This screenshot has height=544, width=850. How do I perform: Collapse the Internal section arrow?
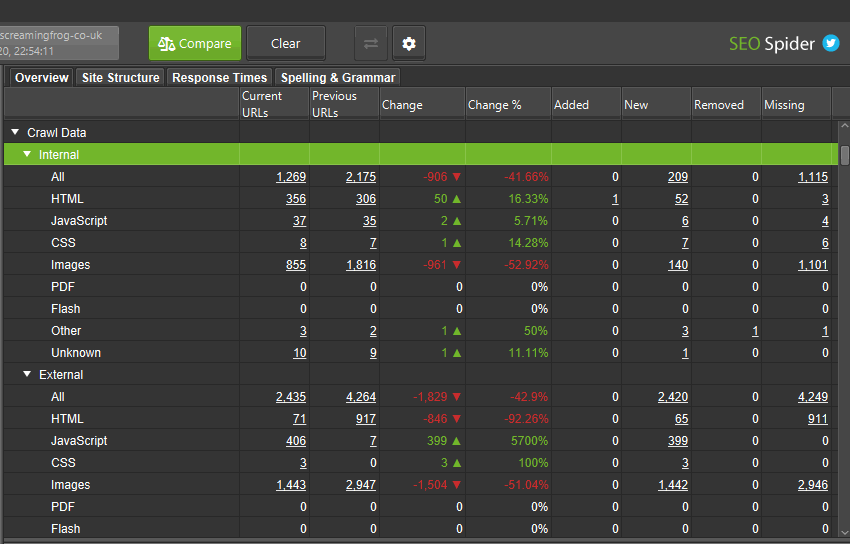[x=27, y=155]
